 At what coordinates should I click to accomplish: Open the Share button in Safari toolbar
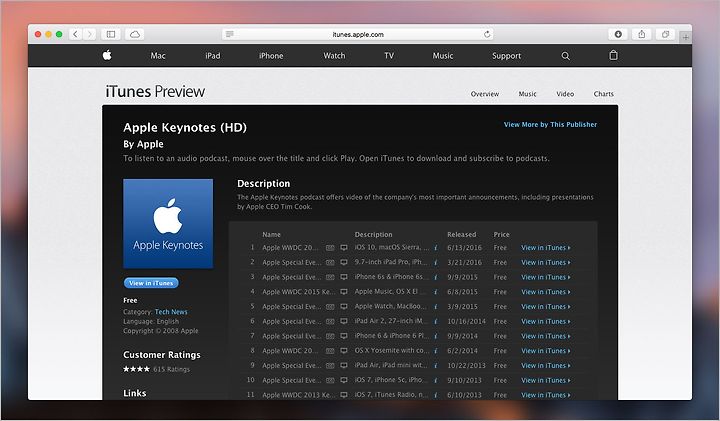[x=641, y=34]
